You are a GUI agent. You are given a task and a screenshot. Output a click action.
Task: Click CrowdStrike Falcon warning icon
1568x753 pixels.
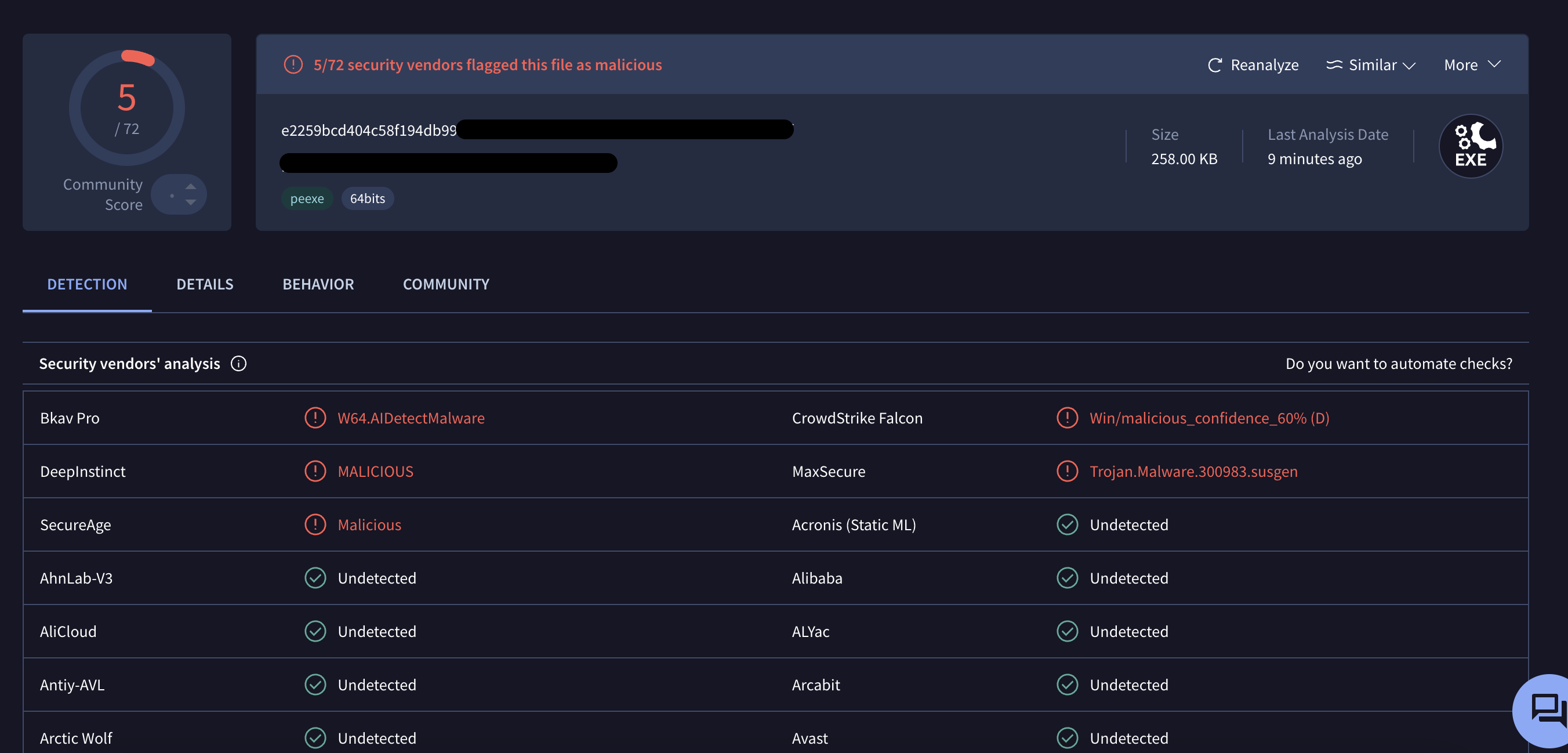coord(1067,418)
